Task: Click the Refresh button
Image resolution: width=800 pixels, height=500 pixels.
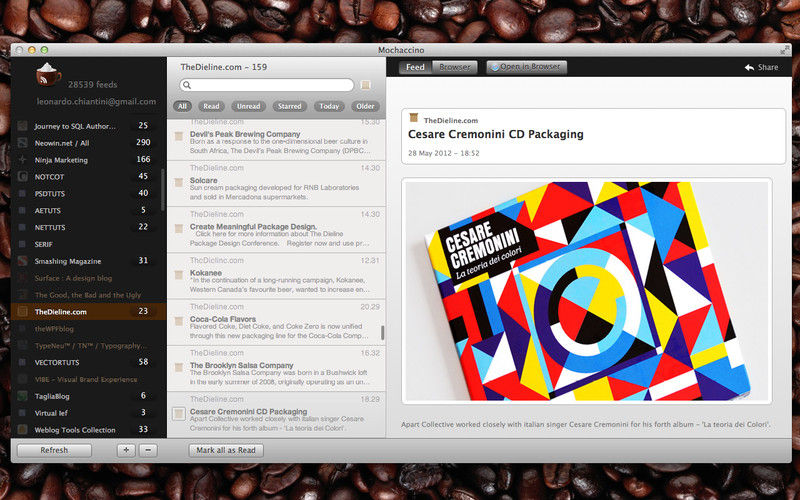Action: 54,450
